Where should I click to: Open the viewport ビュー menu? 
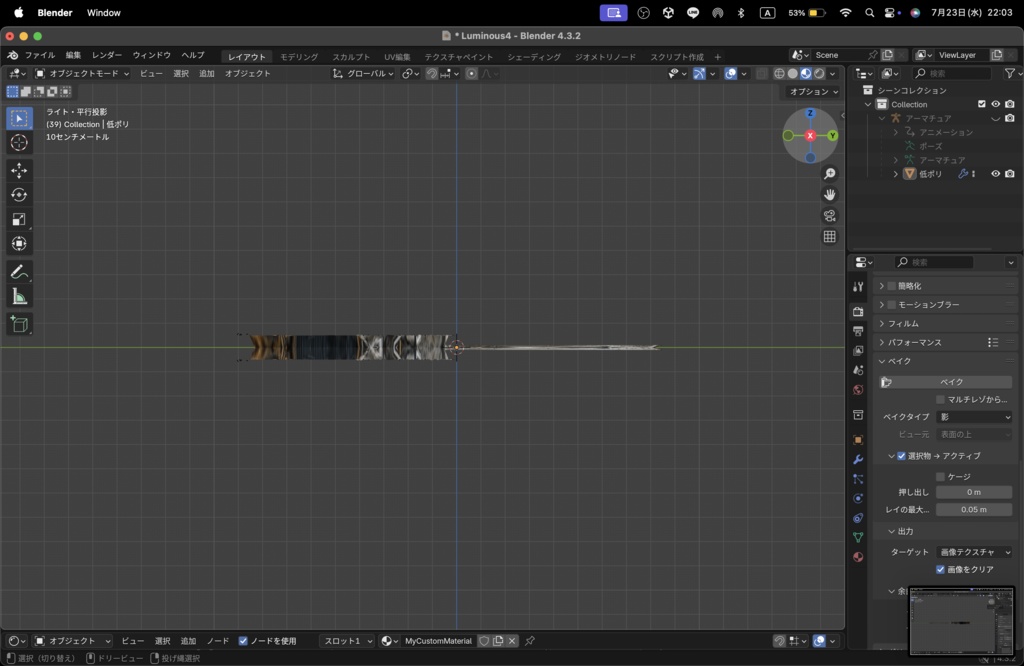152,74
